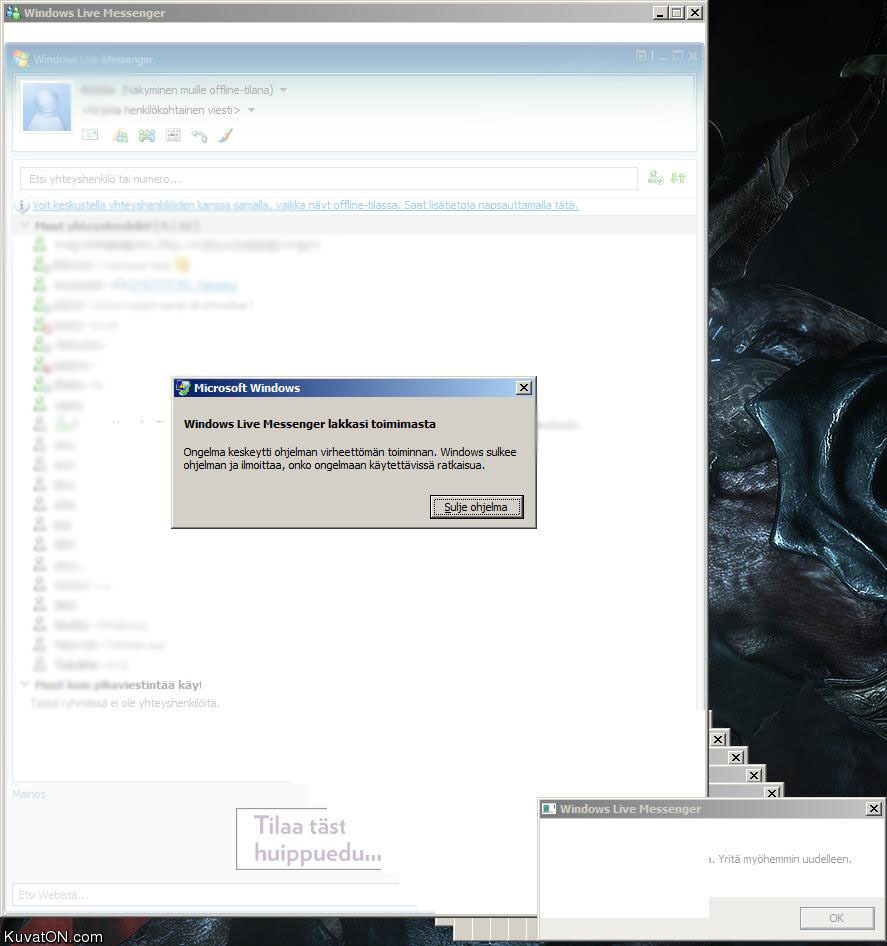The height and width of the screenshot is (946, 887).
Task: Open the status dropdown next to offline-tilana
Action: [x=284, y=90]
